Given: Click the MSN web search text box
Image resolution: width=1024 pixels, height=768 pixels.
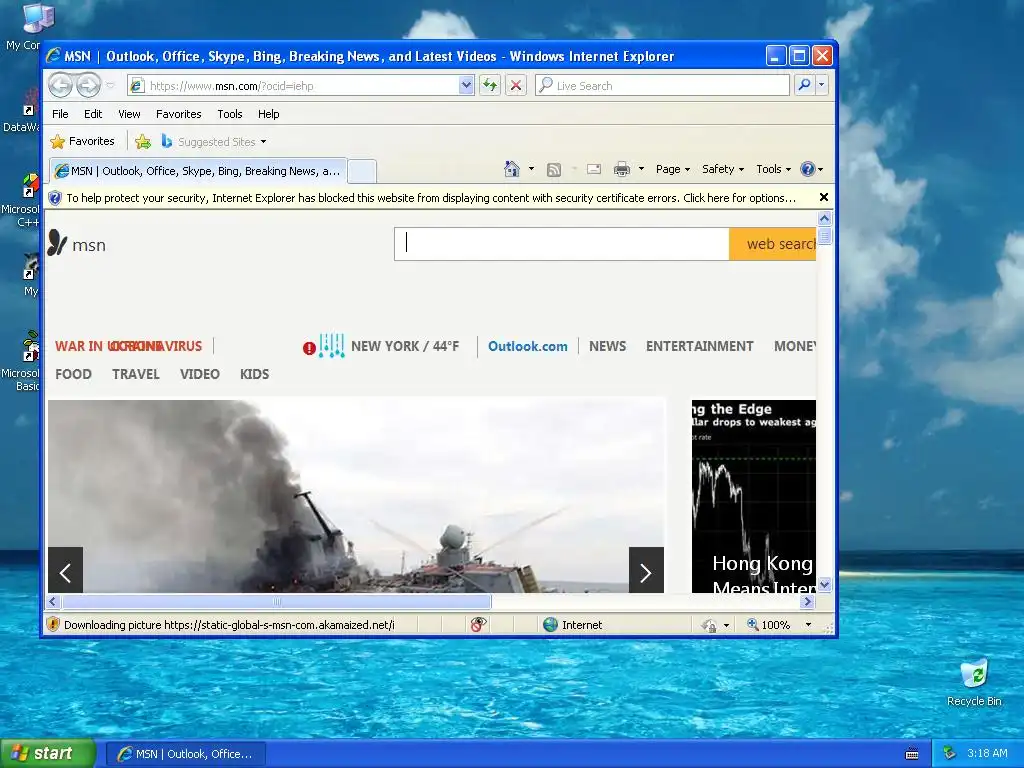Looking at the screenshot, I should tap(562, 244).
